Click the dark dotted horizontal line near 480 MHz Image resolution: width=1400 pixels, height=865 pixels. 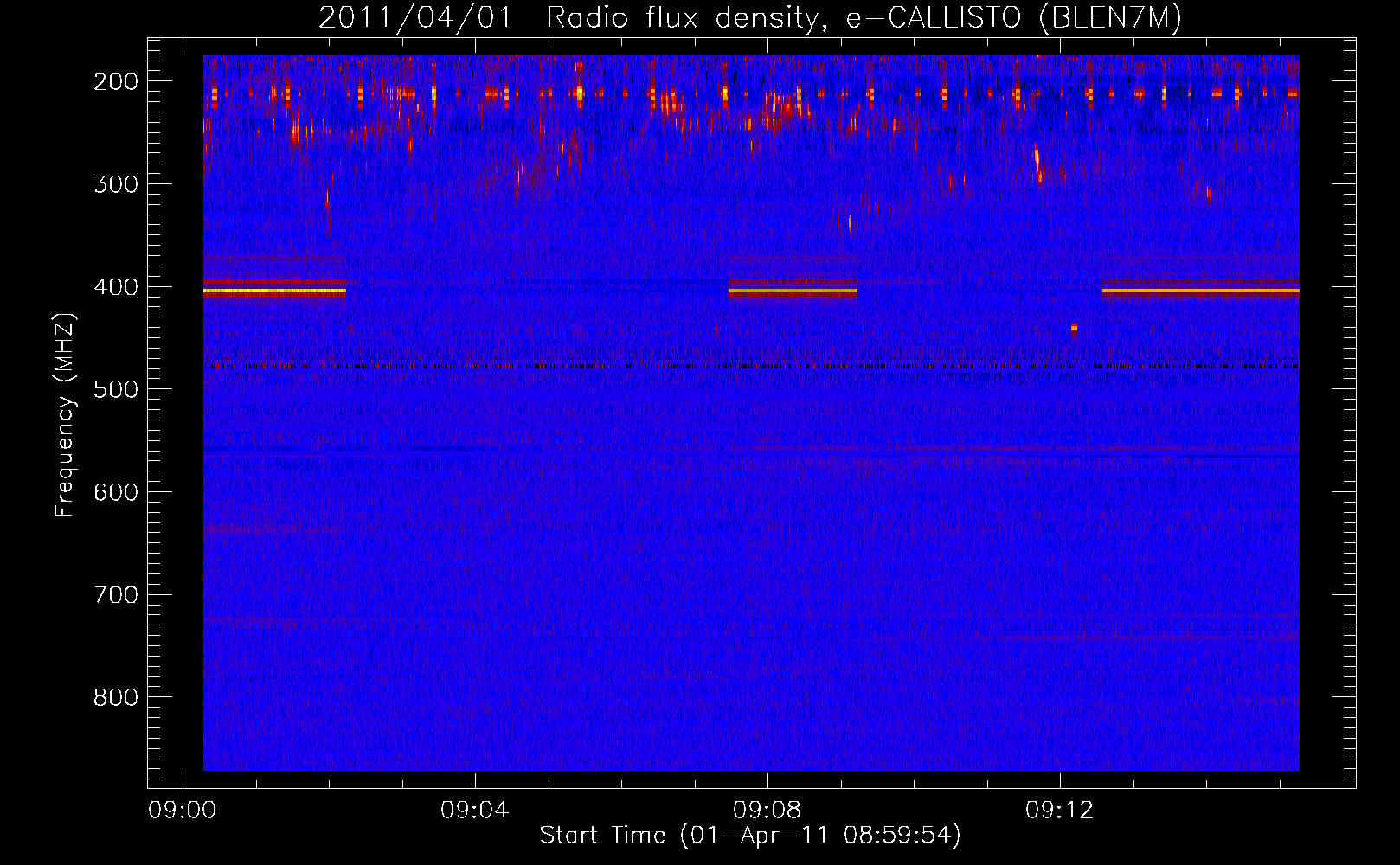click(751, 367)
